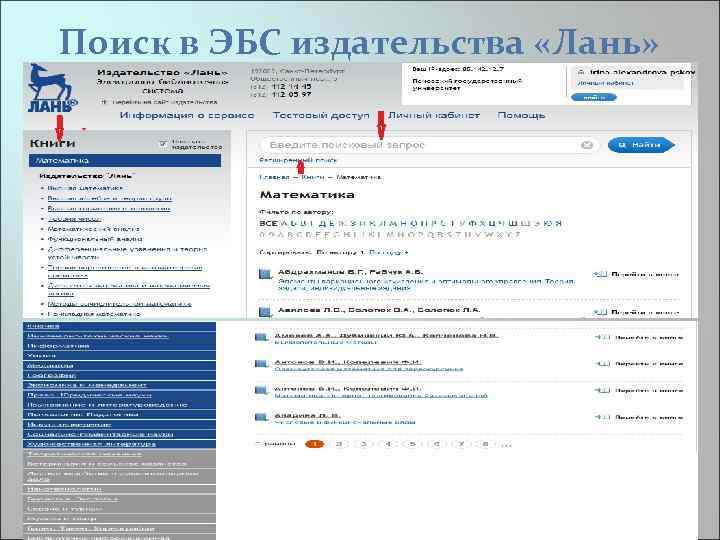Click book icon beside Амосов, Дубинский, Копченова
720x540 pixels.
click(x=261, y=338)
